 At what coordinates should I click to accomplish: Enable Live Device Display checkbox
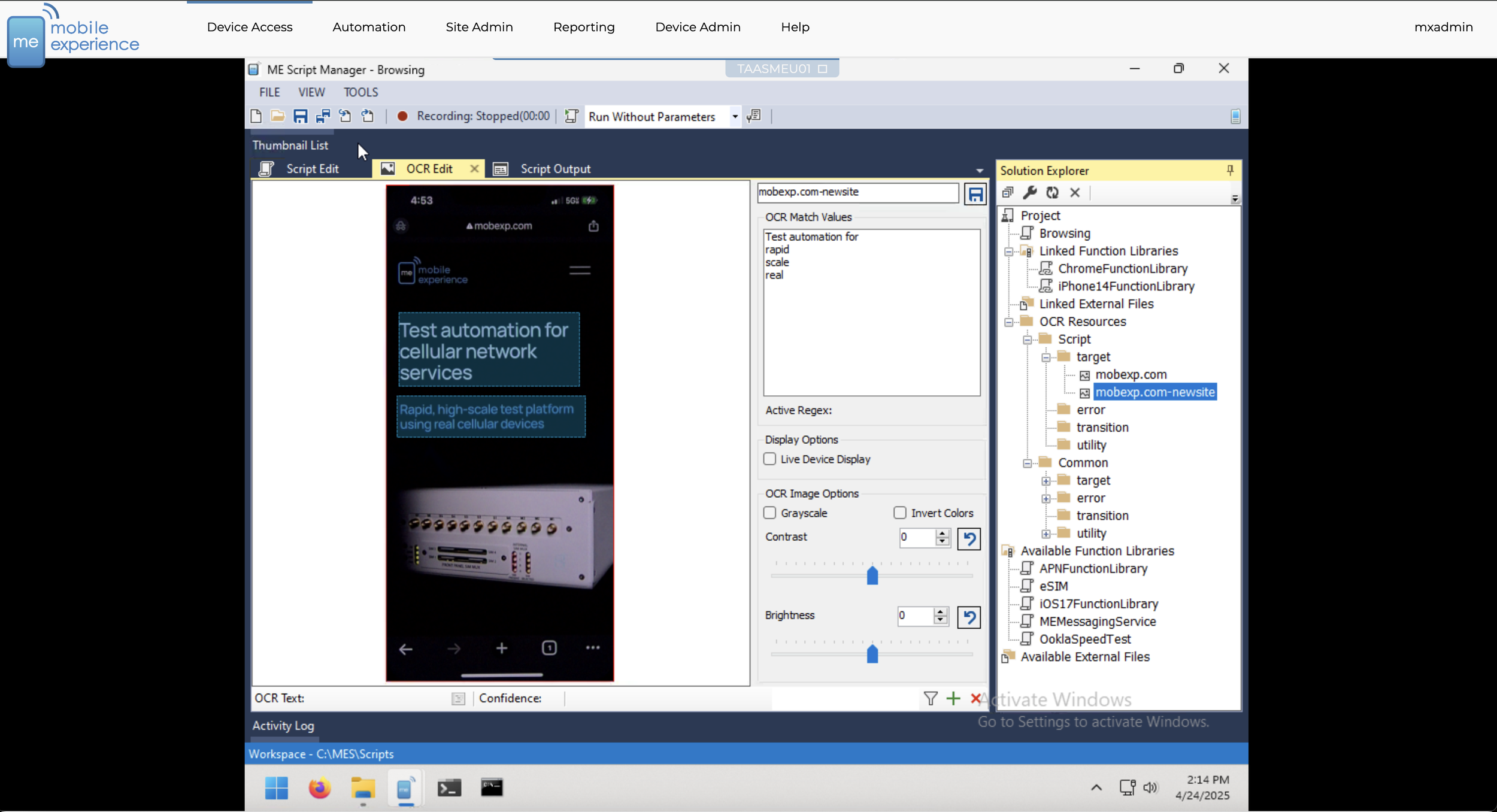pyautogui.click(x=770, y=459)
